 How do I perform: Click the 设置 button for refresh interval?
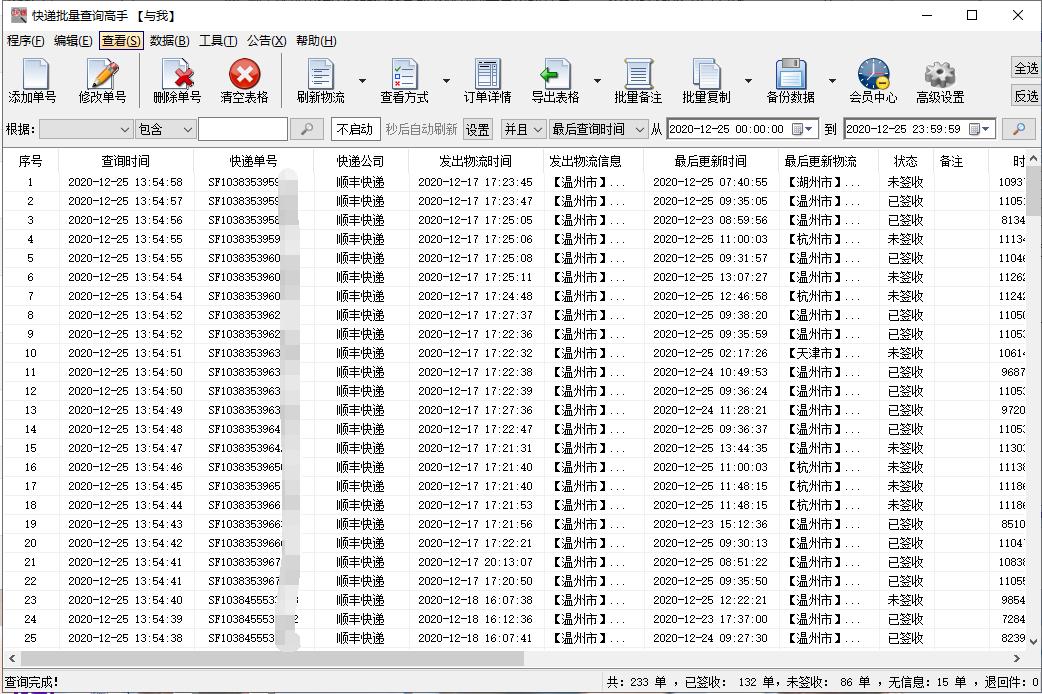[x=477, y=129]
